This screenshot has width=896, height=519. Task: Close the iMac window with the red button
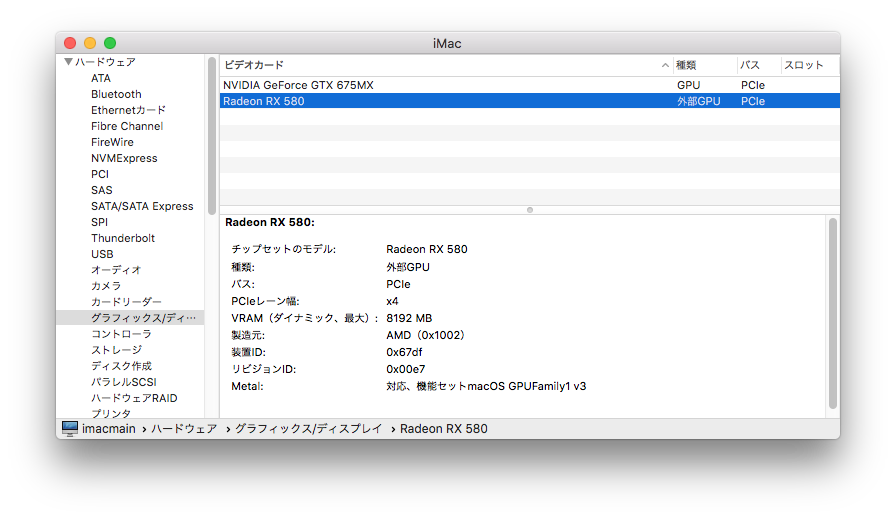pos(70,43)
